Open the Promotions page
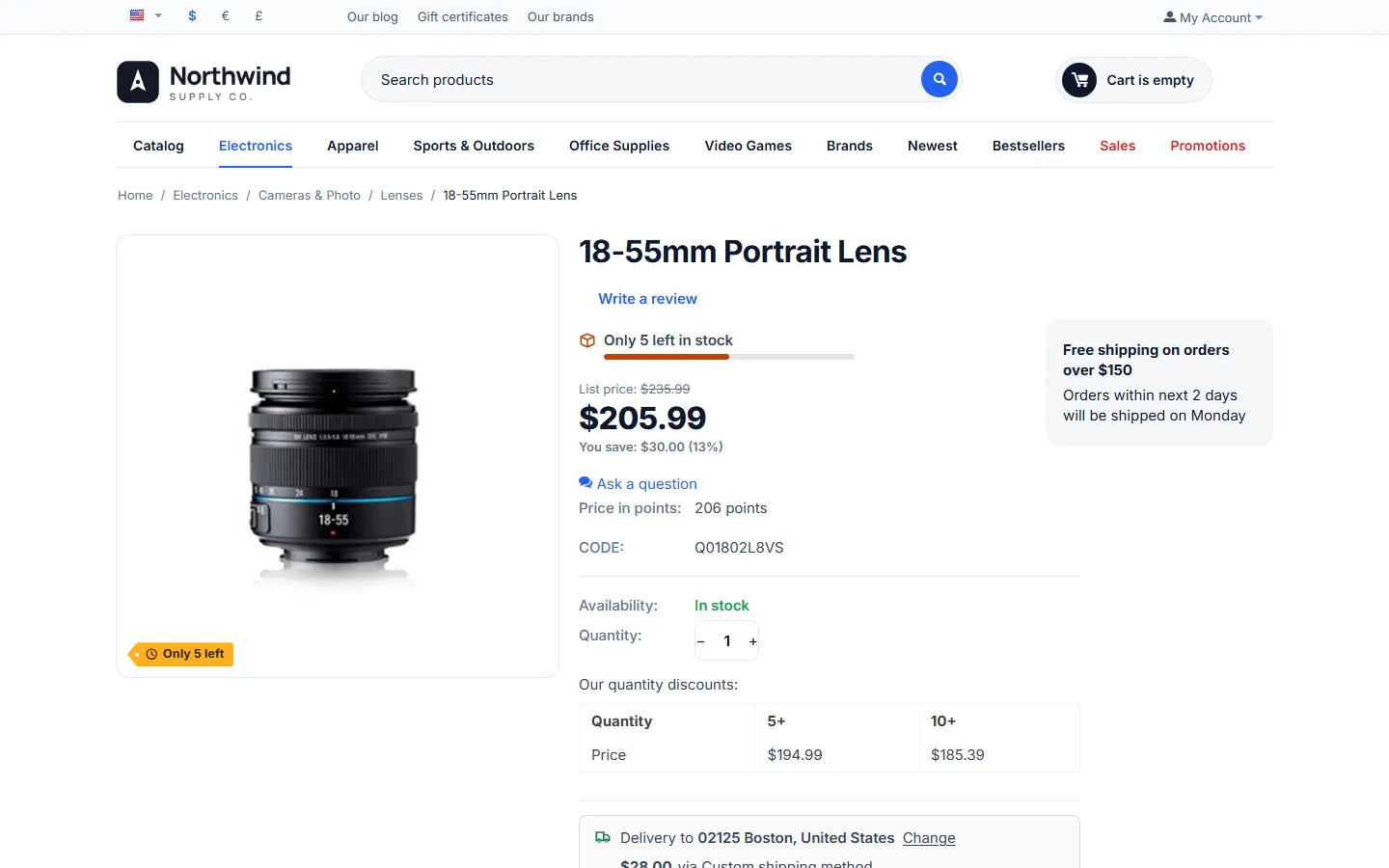 [x=1208, y=146]
